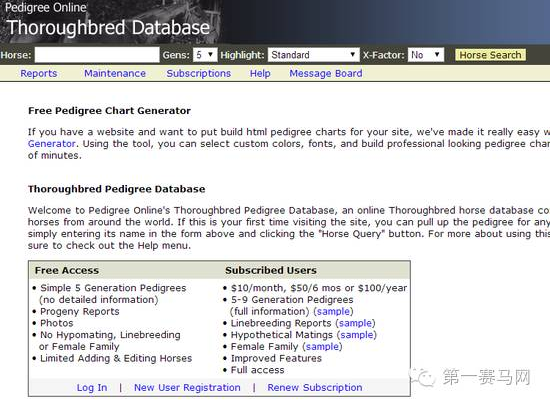Open the Gens dropdown showing 5

(x=205, y=55)
